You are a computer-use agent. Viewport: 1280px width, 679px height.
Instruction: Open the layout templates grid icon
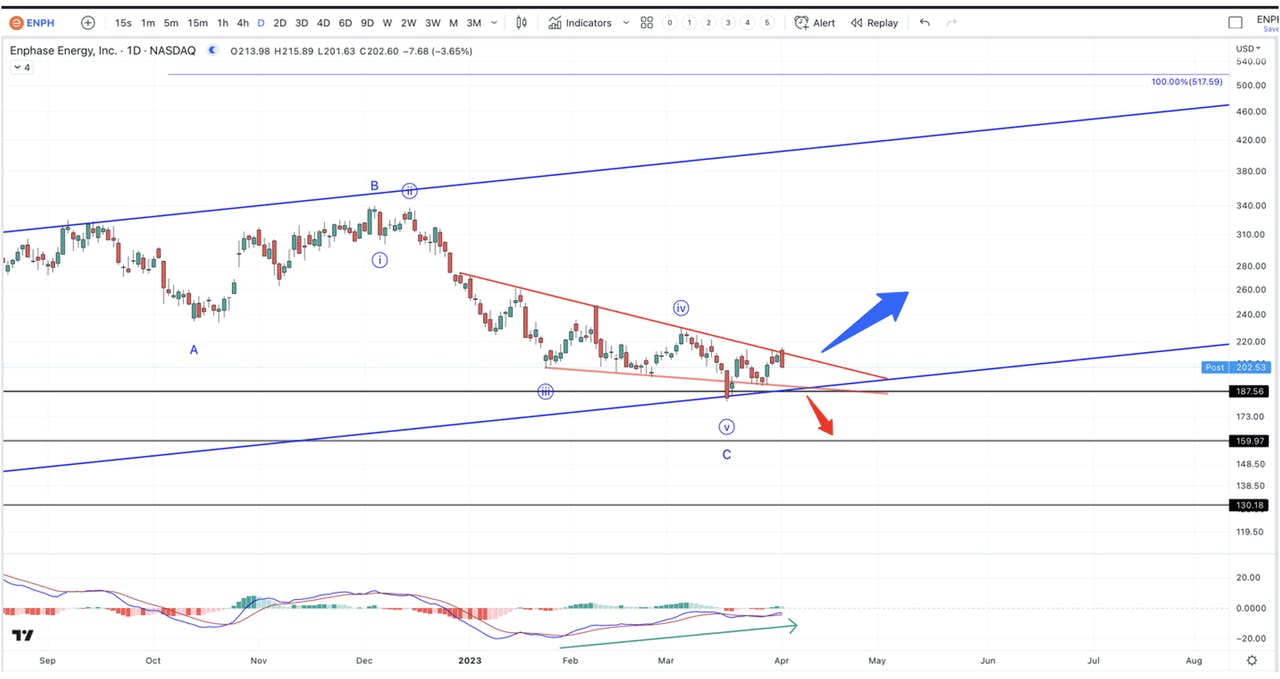[x=647, y=22]
